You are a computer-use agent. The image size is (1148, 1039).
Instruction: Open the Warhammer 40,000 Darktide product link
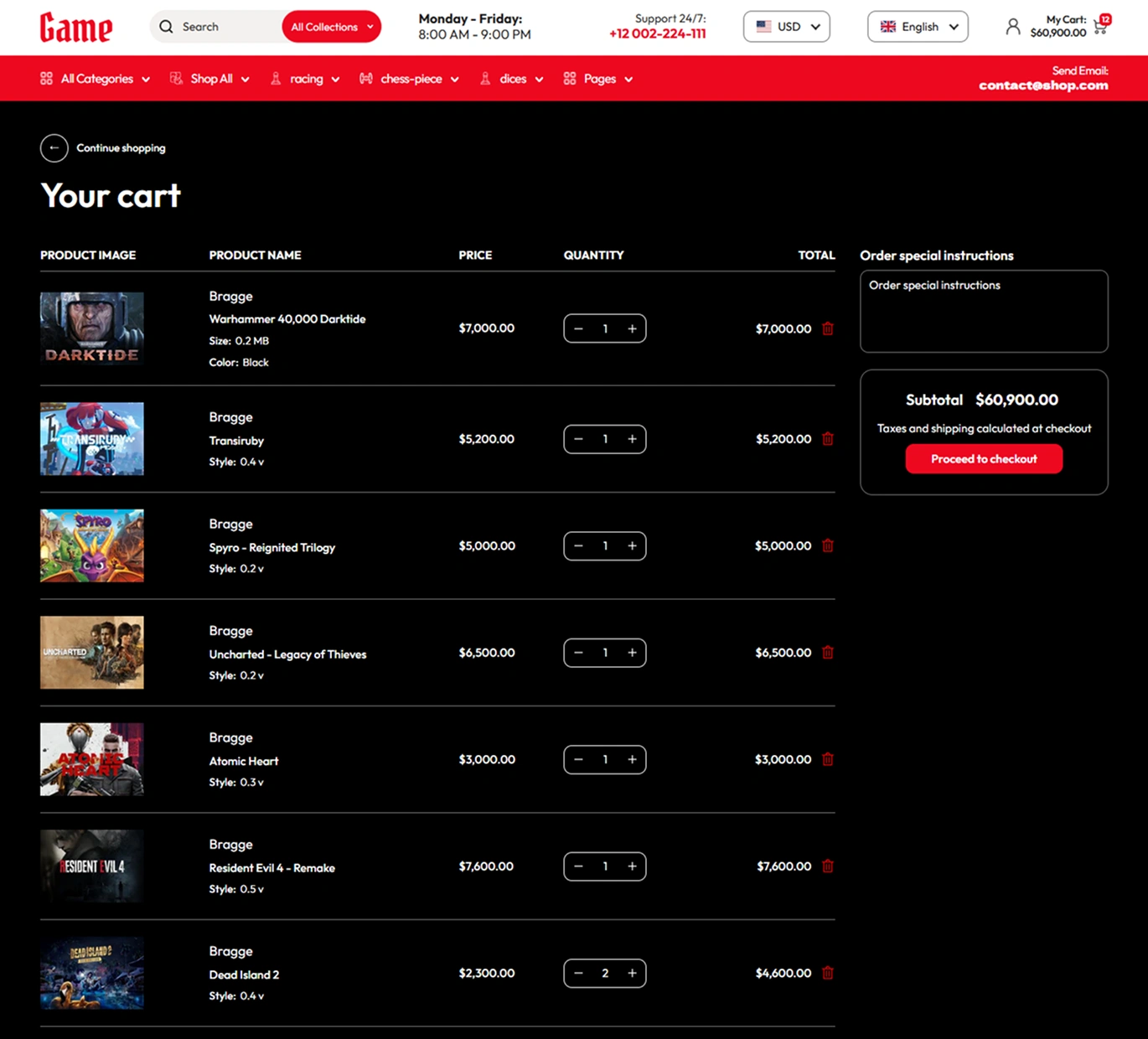pyautogui.click(x=287, y=319)
